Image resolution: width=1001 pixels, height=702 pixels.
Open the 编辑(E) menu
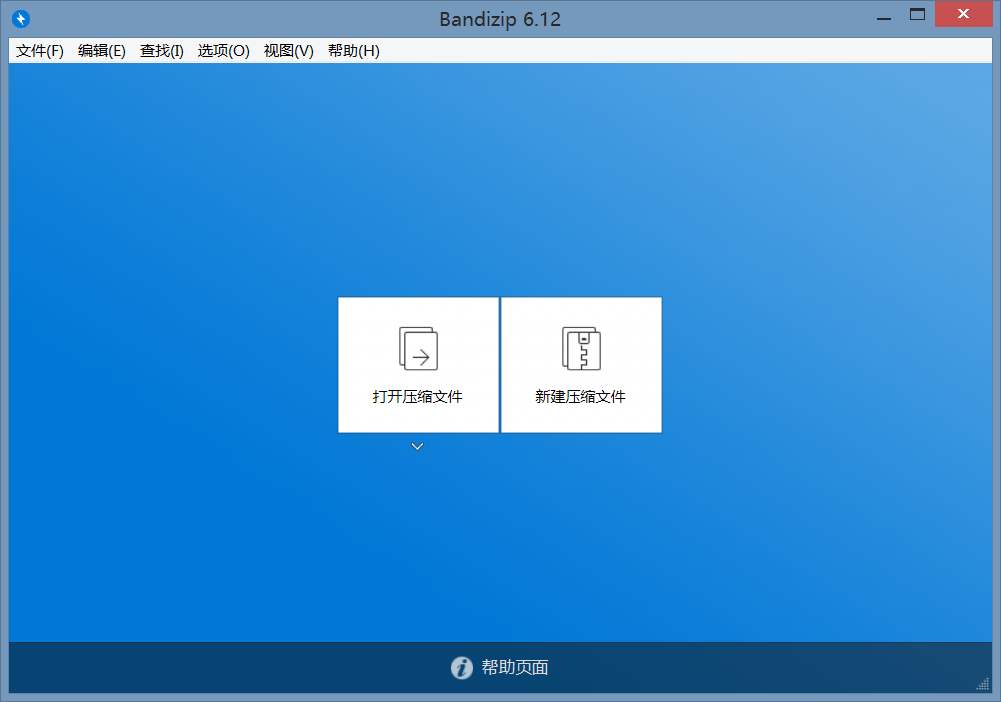[x=102, y=50]
